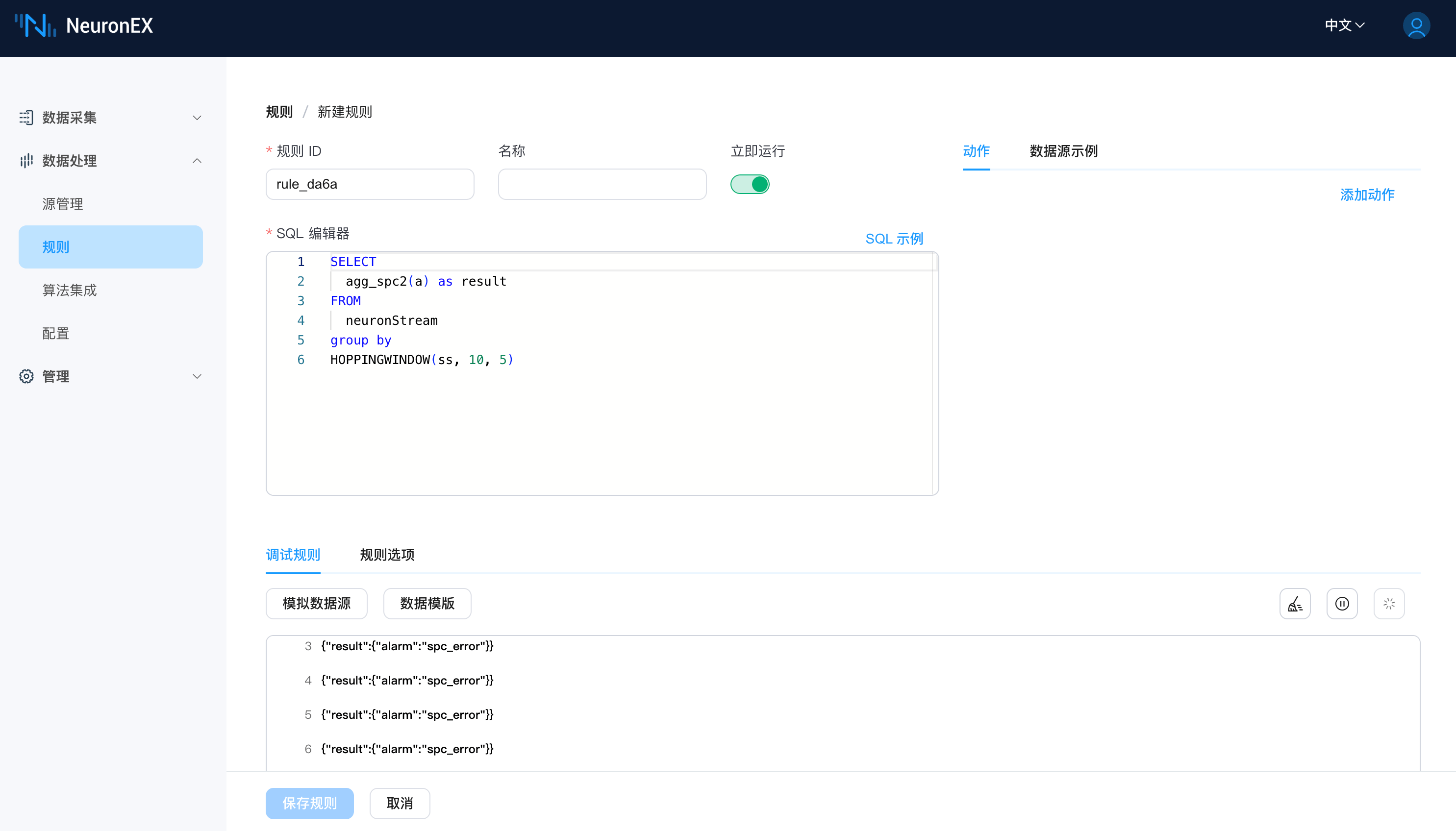
Task: Expand the 管理 menu chevron
Action: pos(197,376)
